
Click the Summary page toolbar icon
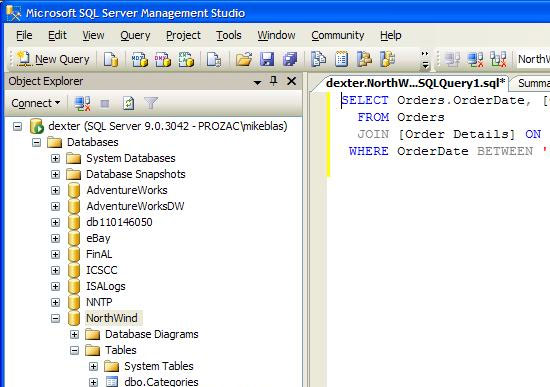click(342, 59)
